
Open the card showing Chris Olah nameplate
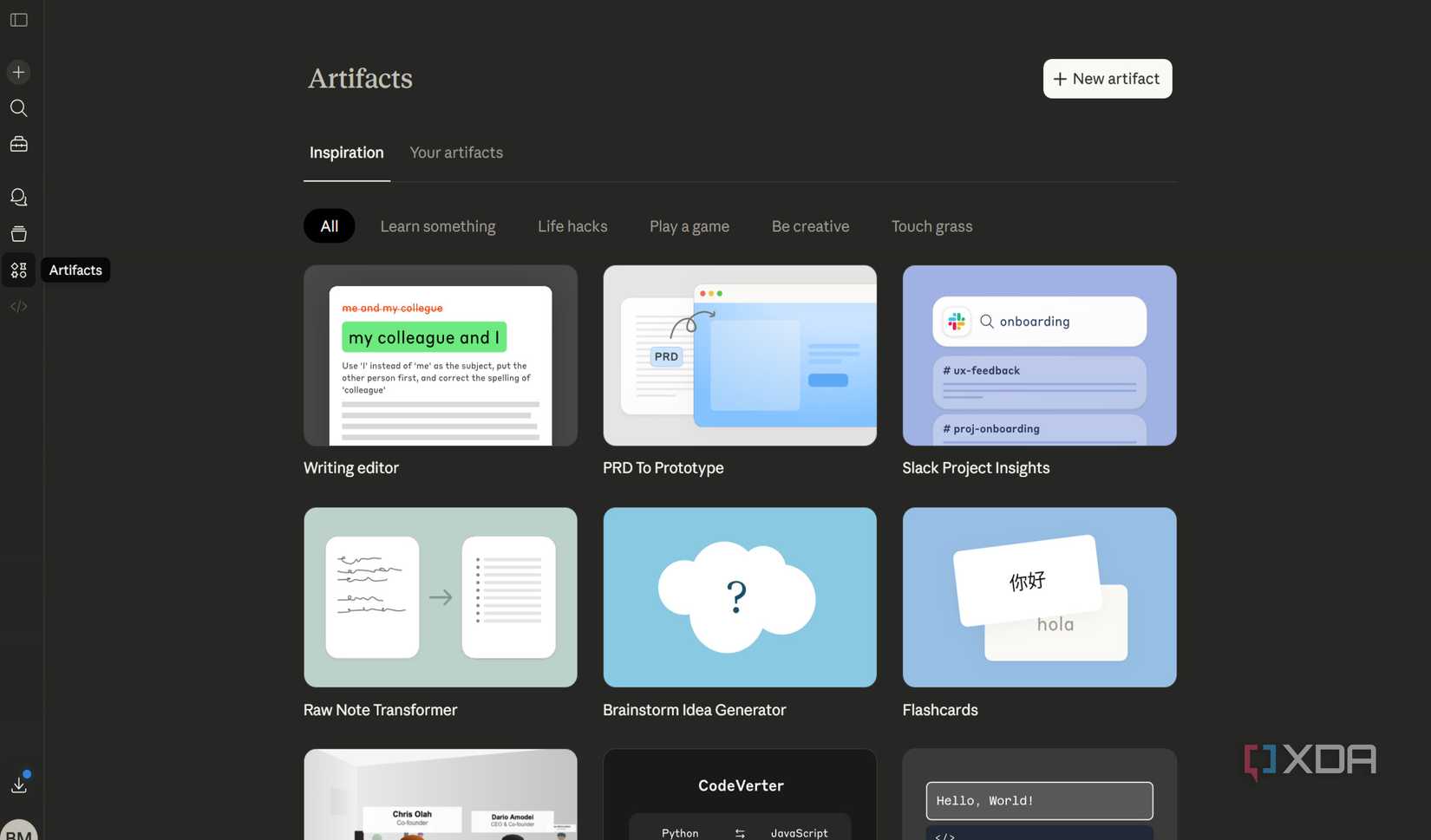click(x=441, y=795)
